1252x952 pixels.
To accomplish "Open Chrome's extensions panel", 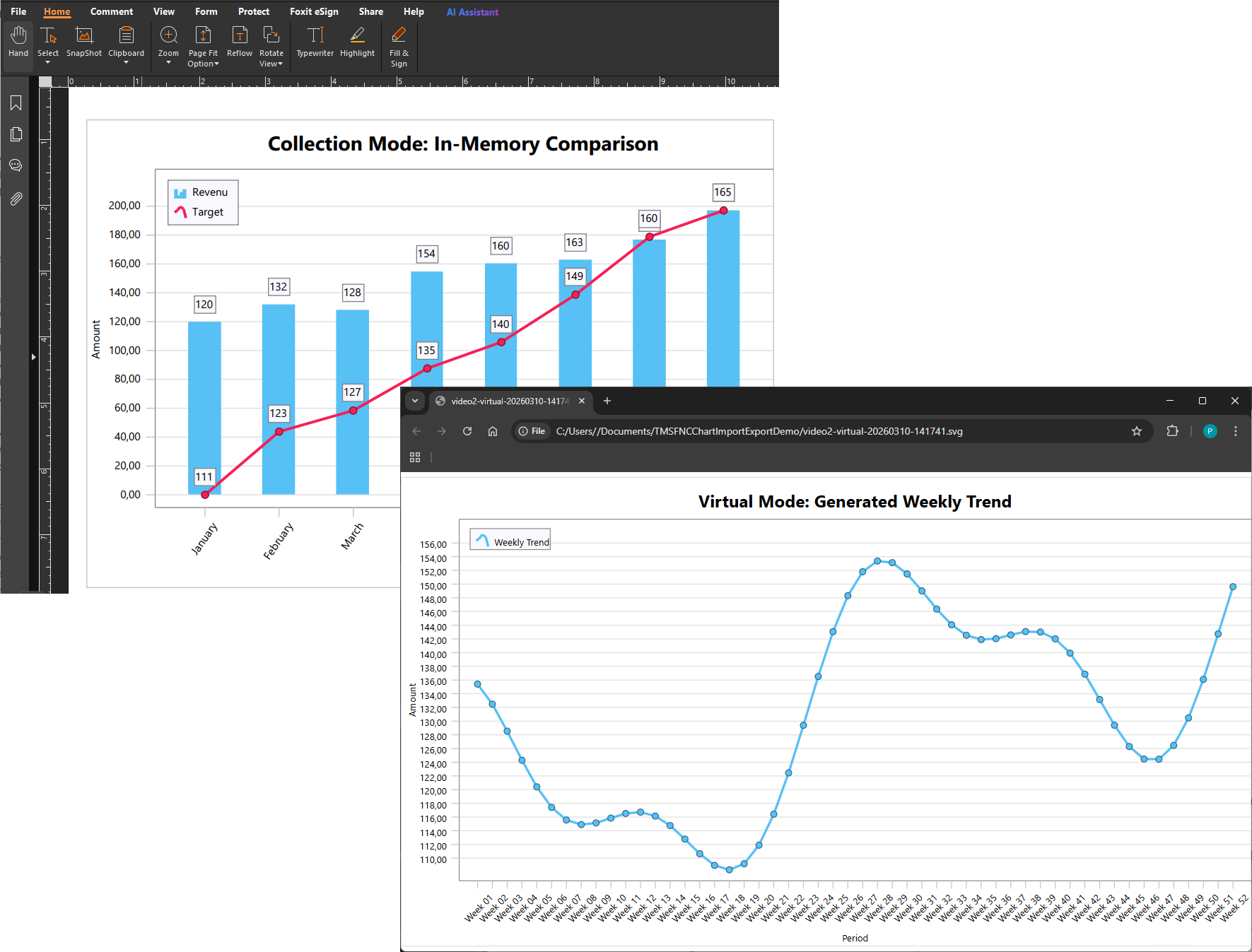I will click(x=1172, y=431).
